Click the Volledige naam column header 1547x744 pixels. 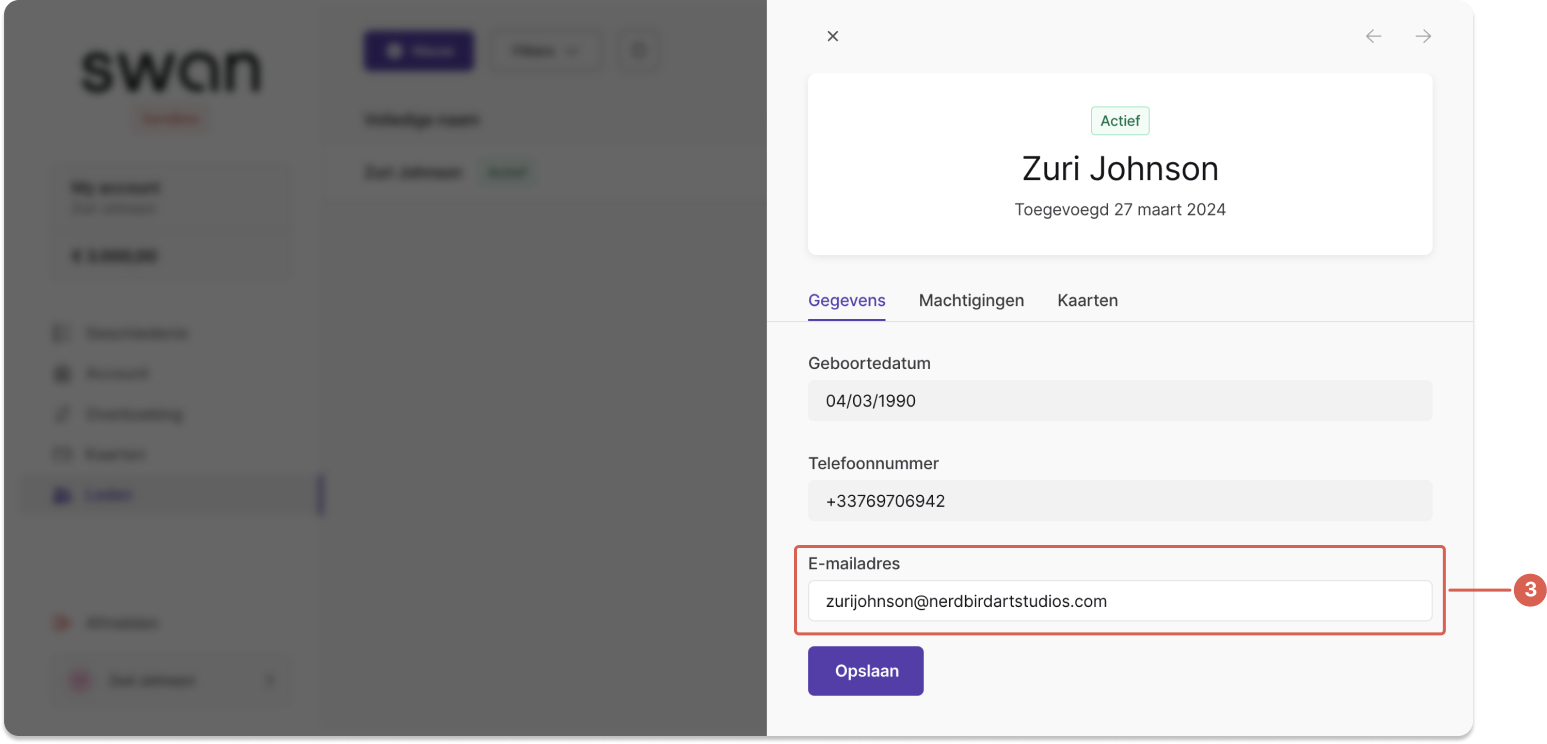(x=421, y=120)
